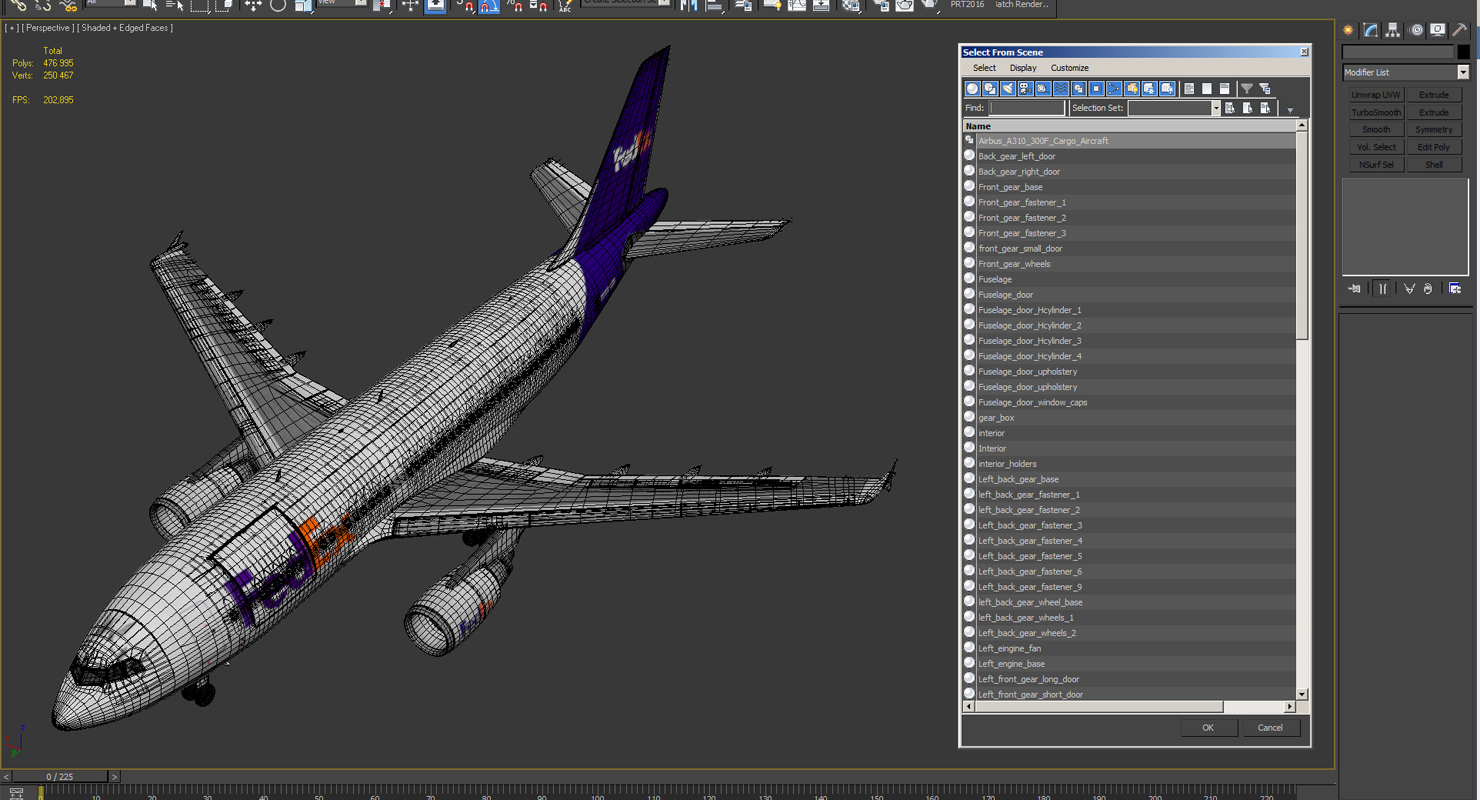The height and width of the screenshot is (800, 1480).
Task: Toggle Display Lights filter icon
Action: pyautogui.click(x=1008, y=89)
